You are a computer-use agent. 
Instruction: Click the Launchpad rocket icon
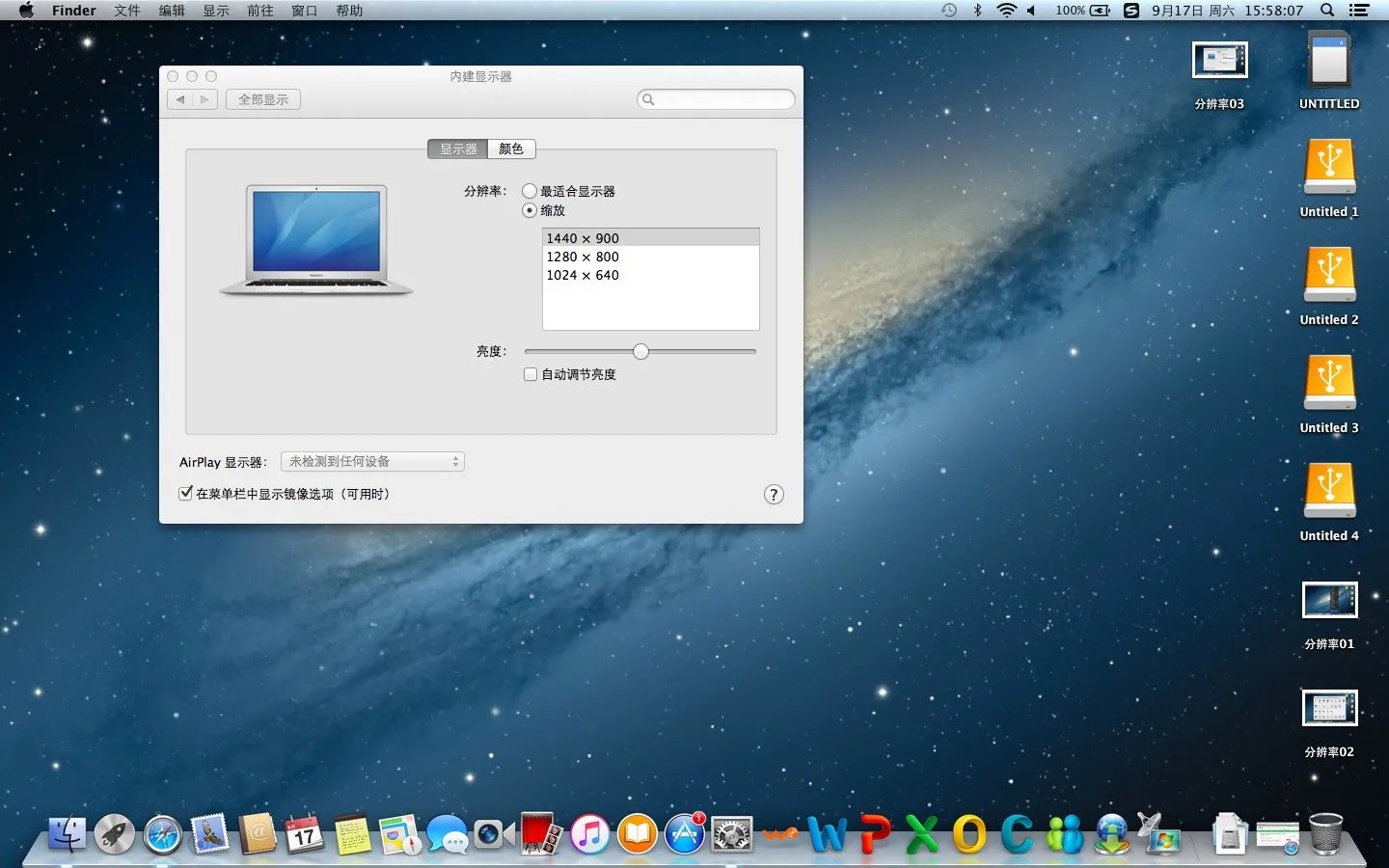point(114,834)
